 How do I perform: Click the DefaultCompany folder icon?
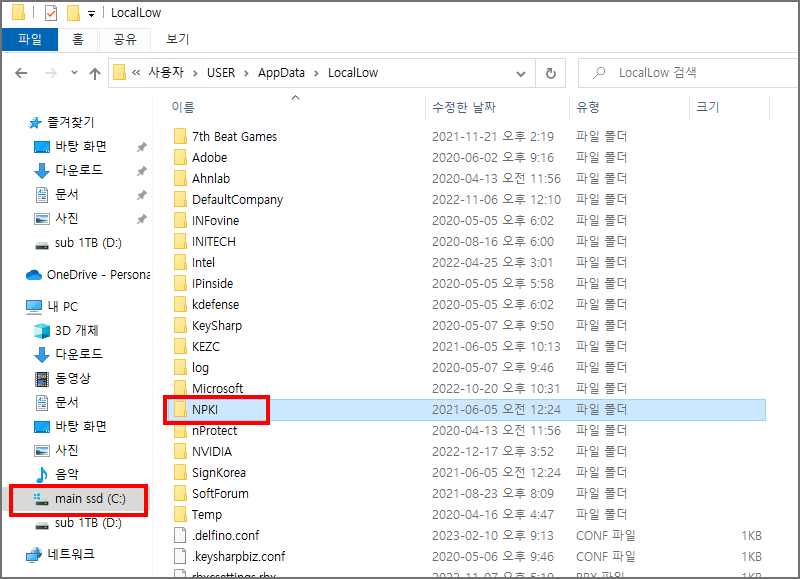pyautogui.click(x=180, y=199)
